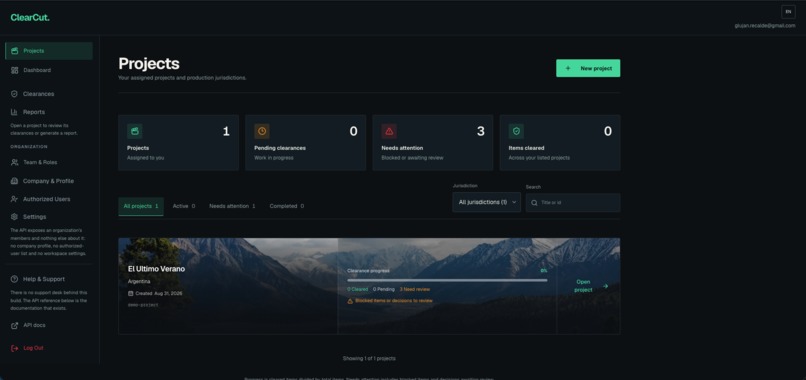The width and height of the screenshot is (806, 380).
Task: Click the Reports chart icon in sidebar
Action: [14, 112]
